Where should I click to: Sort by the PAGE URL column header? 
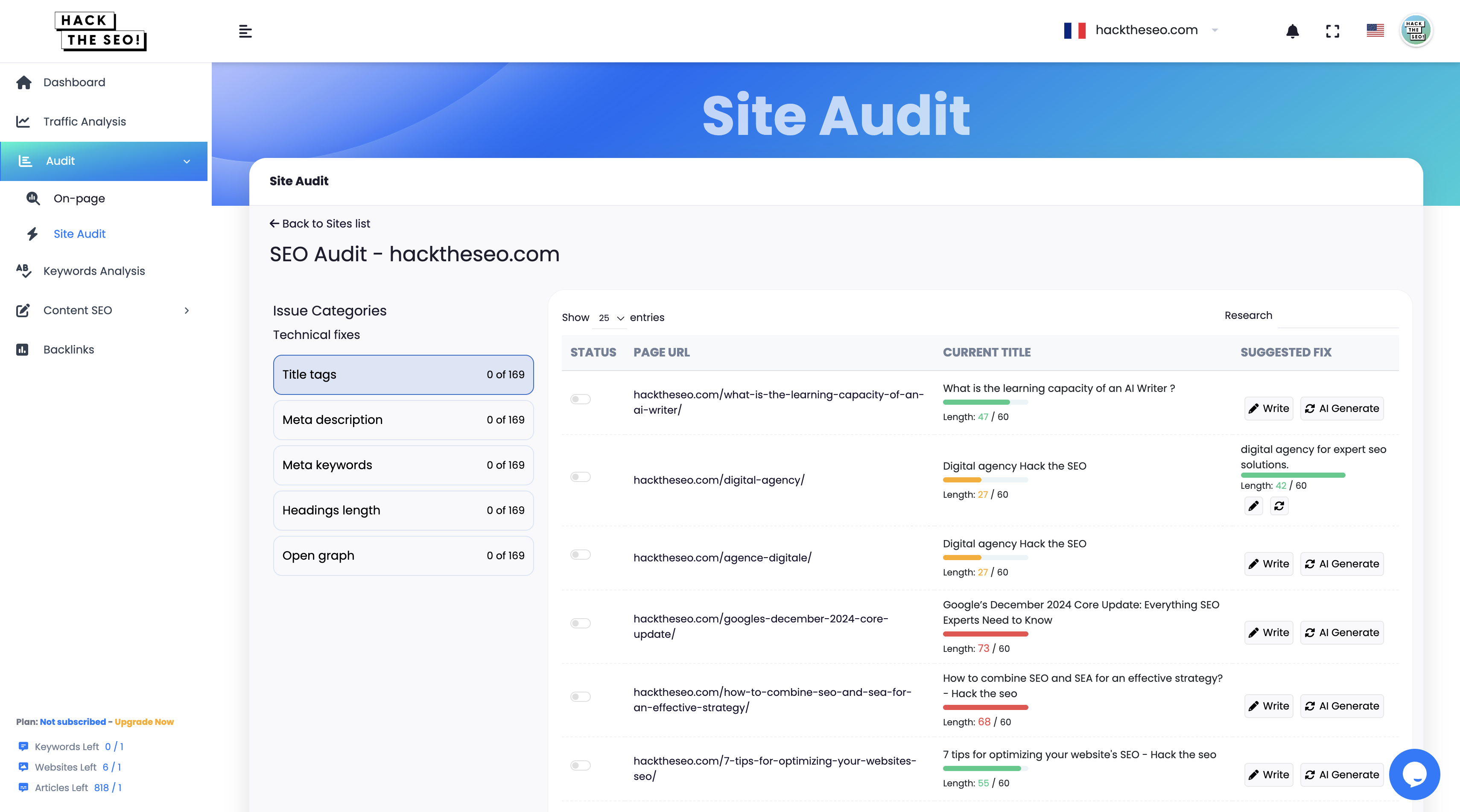coord(661,353)
